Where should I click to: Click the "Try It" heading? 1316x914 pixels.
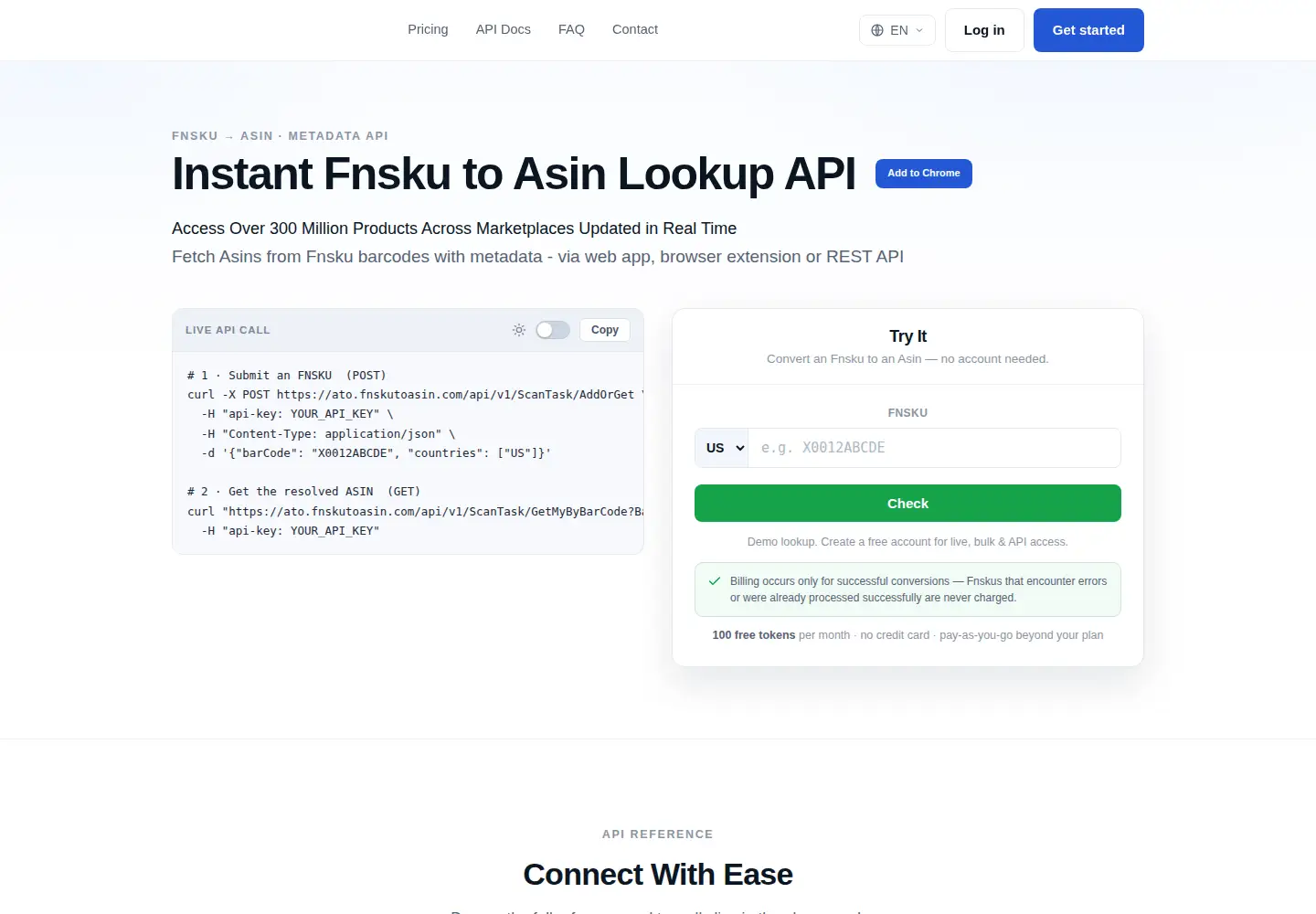point(907,336)
